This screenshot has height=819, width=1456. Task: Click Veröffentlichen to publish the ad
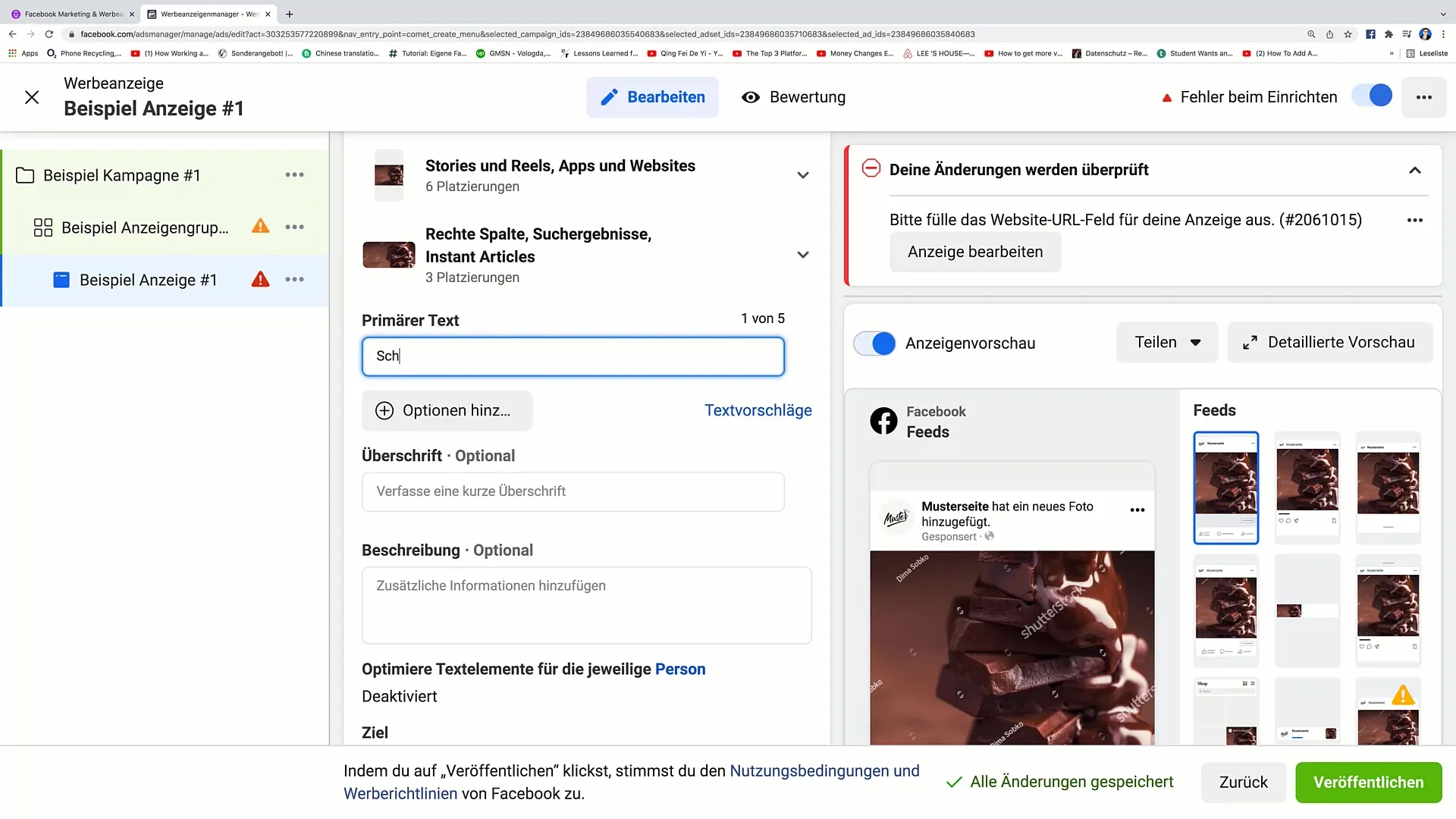pos(1367,782)
